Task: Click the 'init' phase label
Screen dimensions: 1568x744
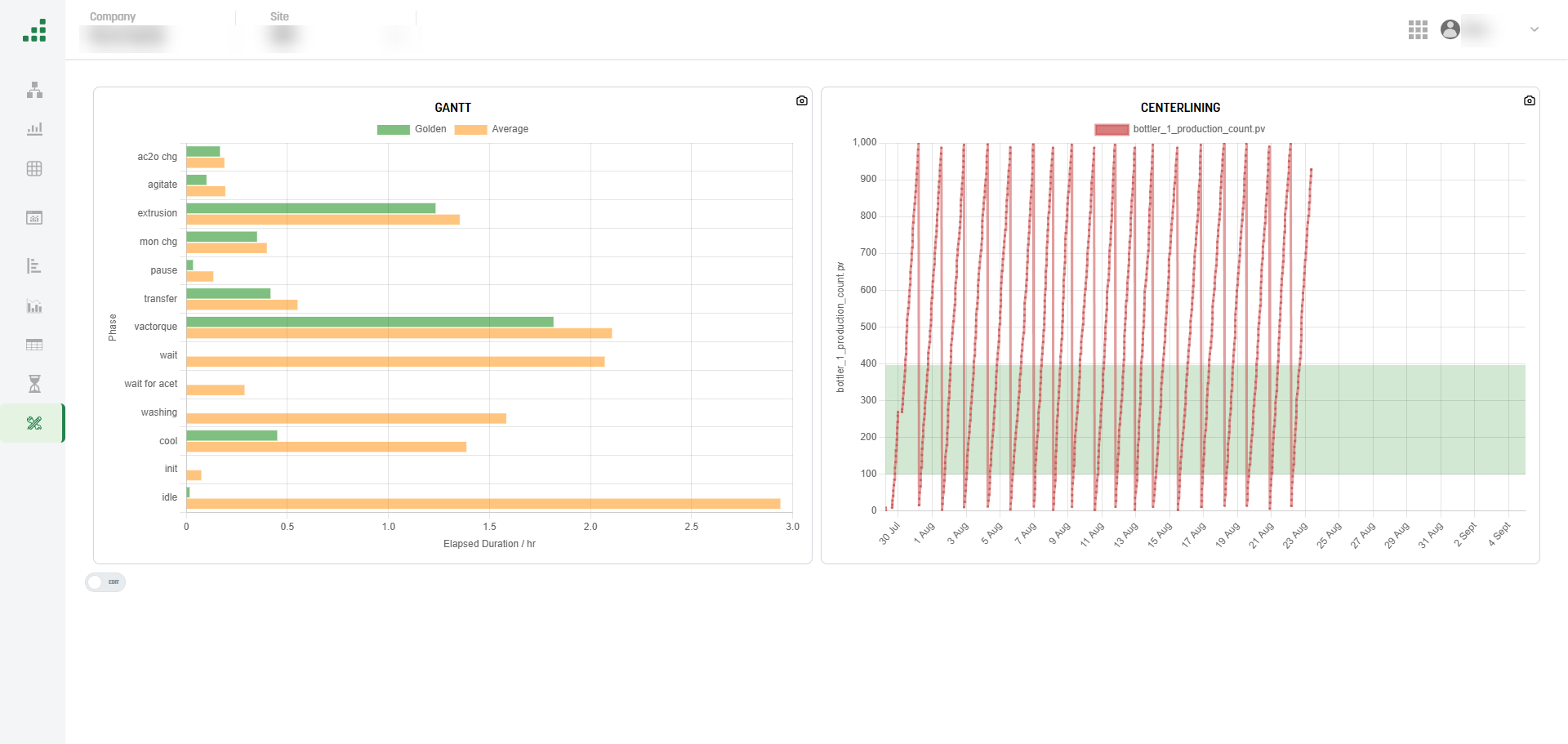Action: [x=171, y=469]
